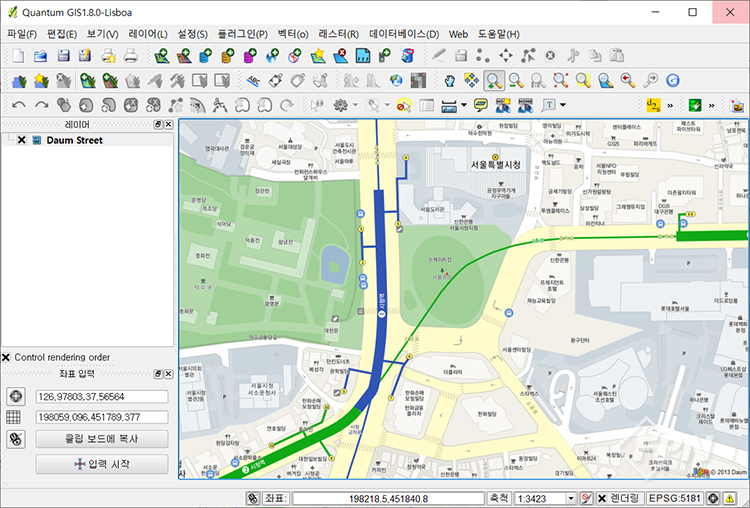Toggle Daum Street layer visibility checkbox
The height and width of the screenshot is (508, 750).
point(22,141)
